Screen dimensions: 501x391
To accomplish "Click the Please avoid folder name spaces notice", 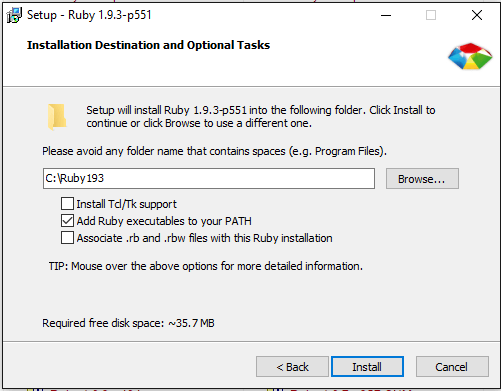I will point(214,151).
